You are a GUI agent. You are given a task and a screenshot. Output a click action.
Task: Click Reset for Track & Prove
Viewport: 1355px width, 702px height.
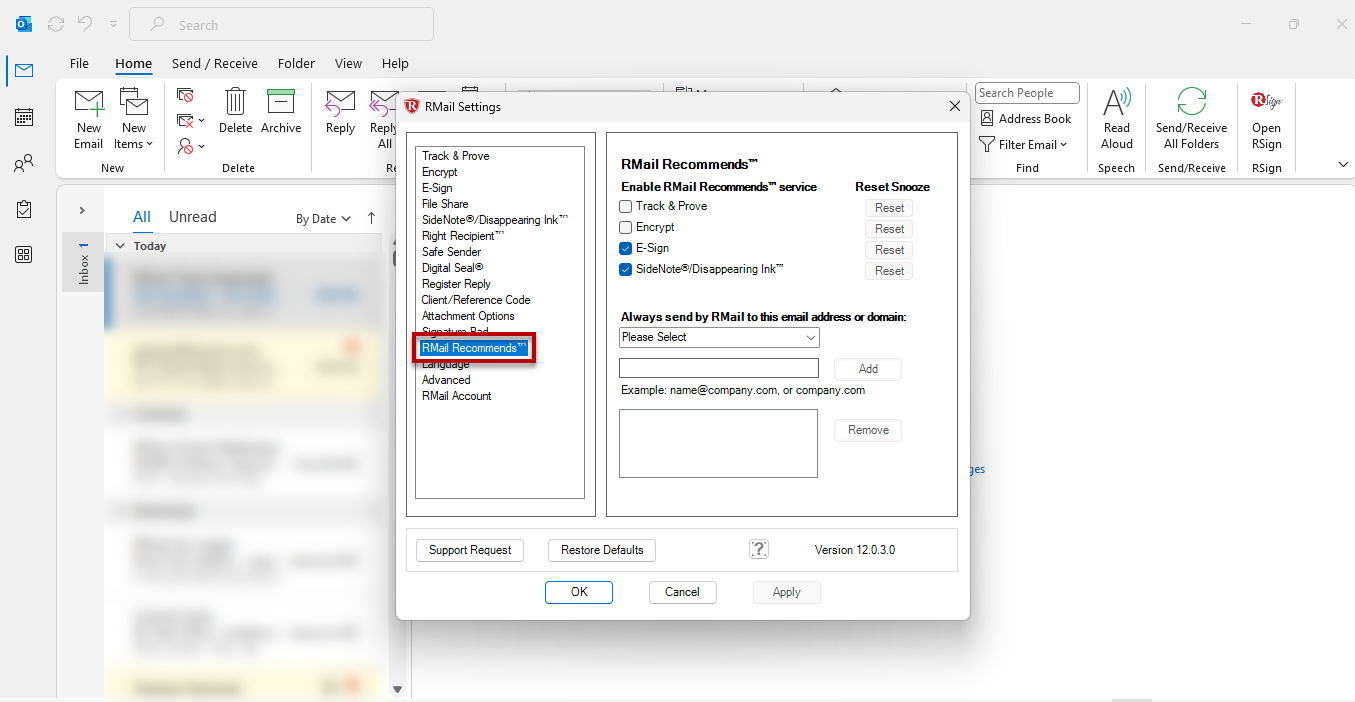889,208
